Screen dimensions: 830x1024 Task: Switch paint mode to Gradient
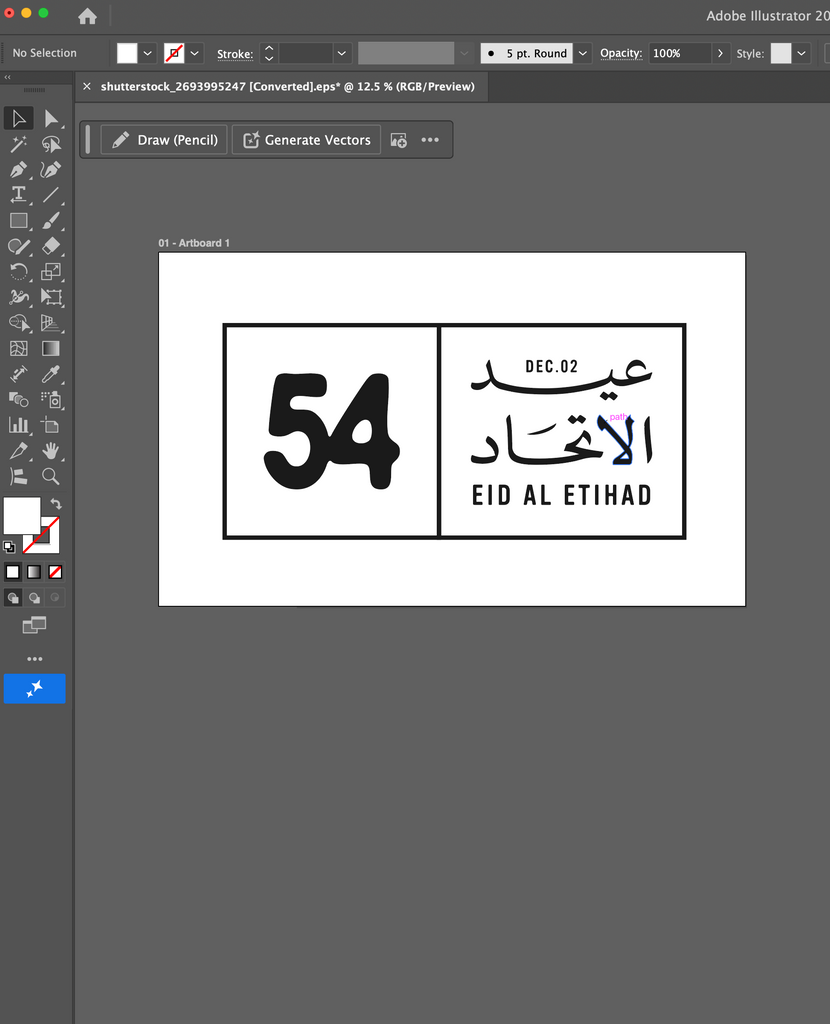(34, 572)
